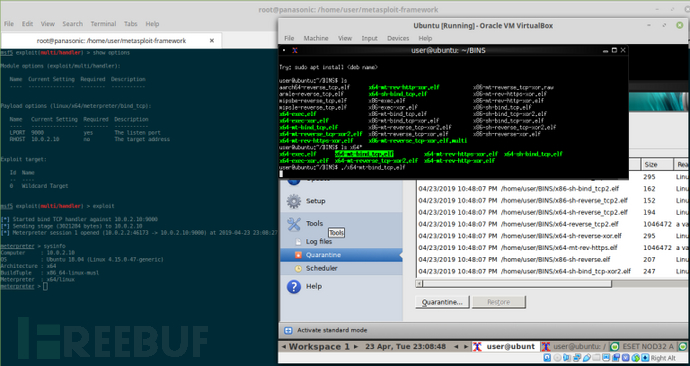
Task: Select the x86-sh-bind_tcp2.elf quarantine row
Action: click(553, 189)
